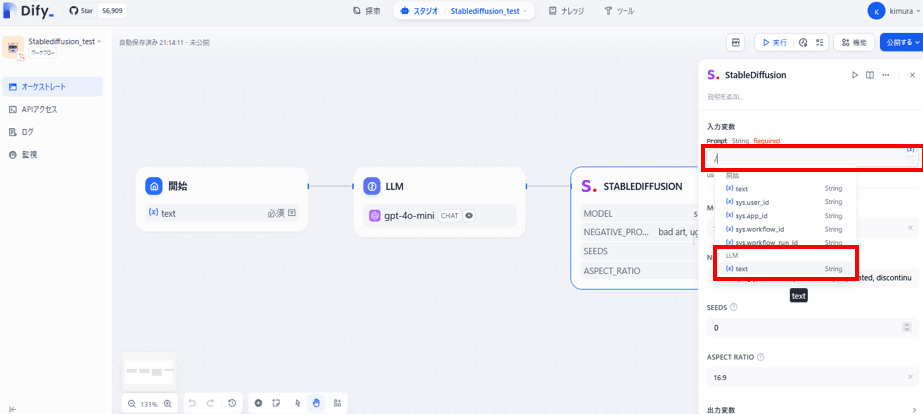923x414 pixels.
Task: Click the variable insert {x} icon in Prompt field
Action: (911, 150)
